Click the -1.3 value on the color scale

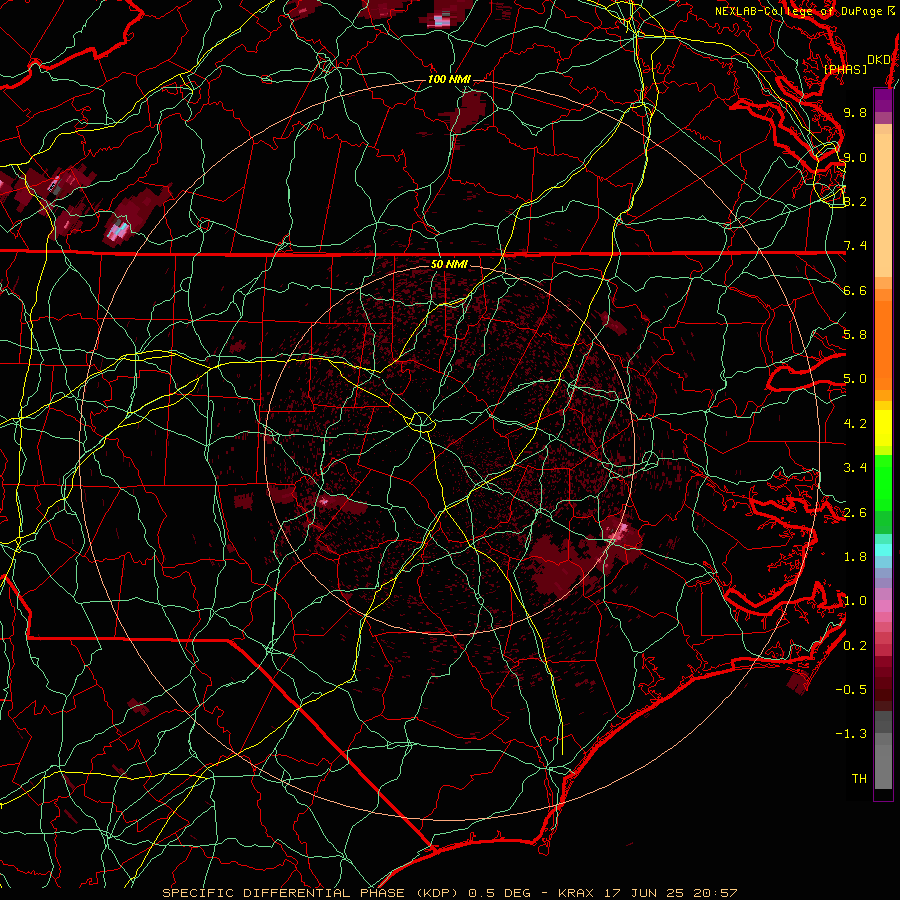pos(851,734)
